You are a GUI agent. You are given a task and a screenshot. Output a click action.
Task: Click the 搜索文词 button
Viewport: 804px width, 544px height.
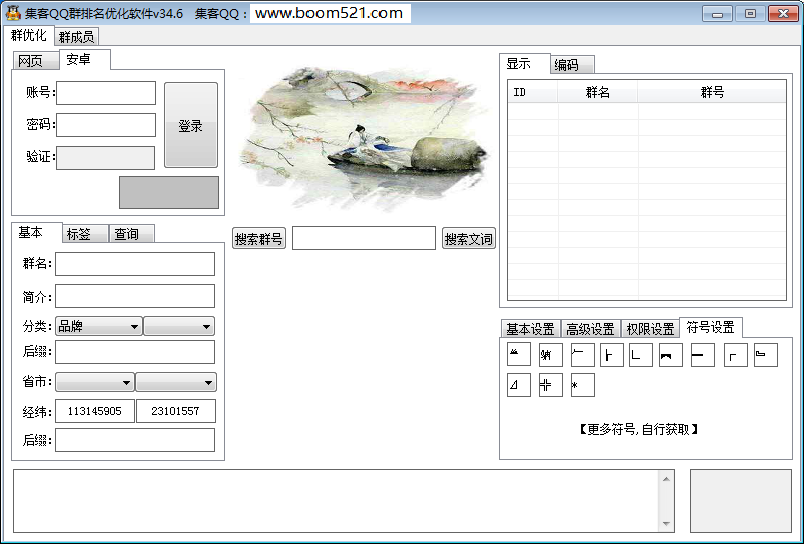[469, 238]
